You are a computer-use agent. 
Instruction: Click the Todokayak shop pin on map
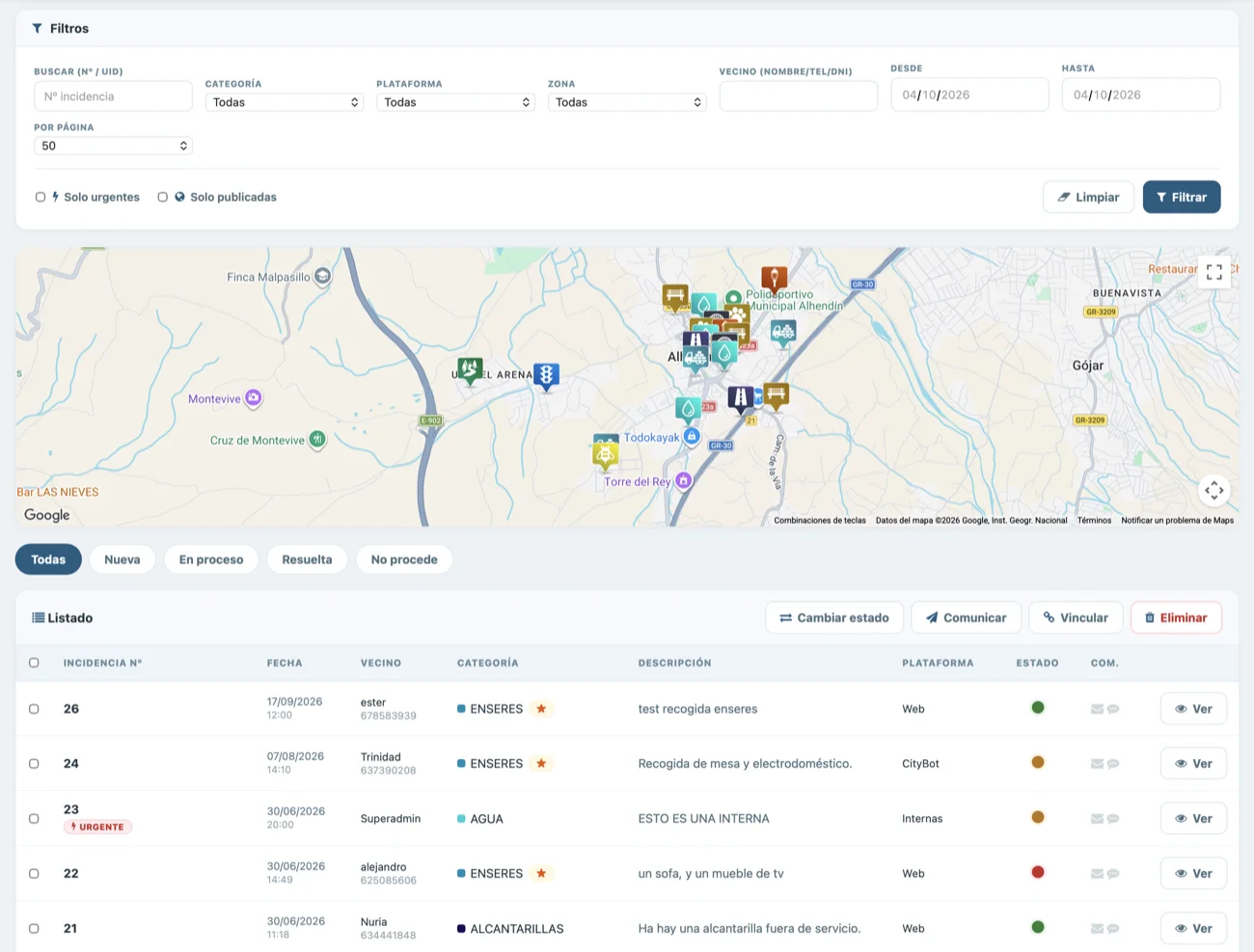tap(692, 437)
